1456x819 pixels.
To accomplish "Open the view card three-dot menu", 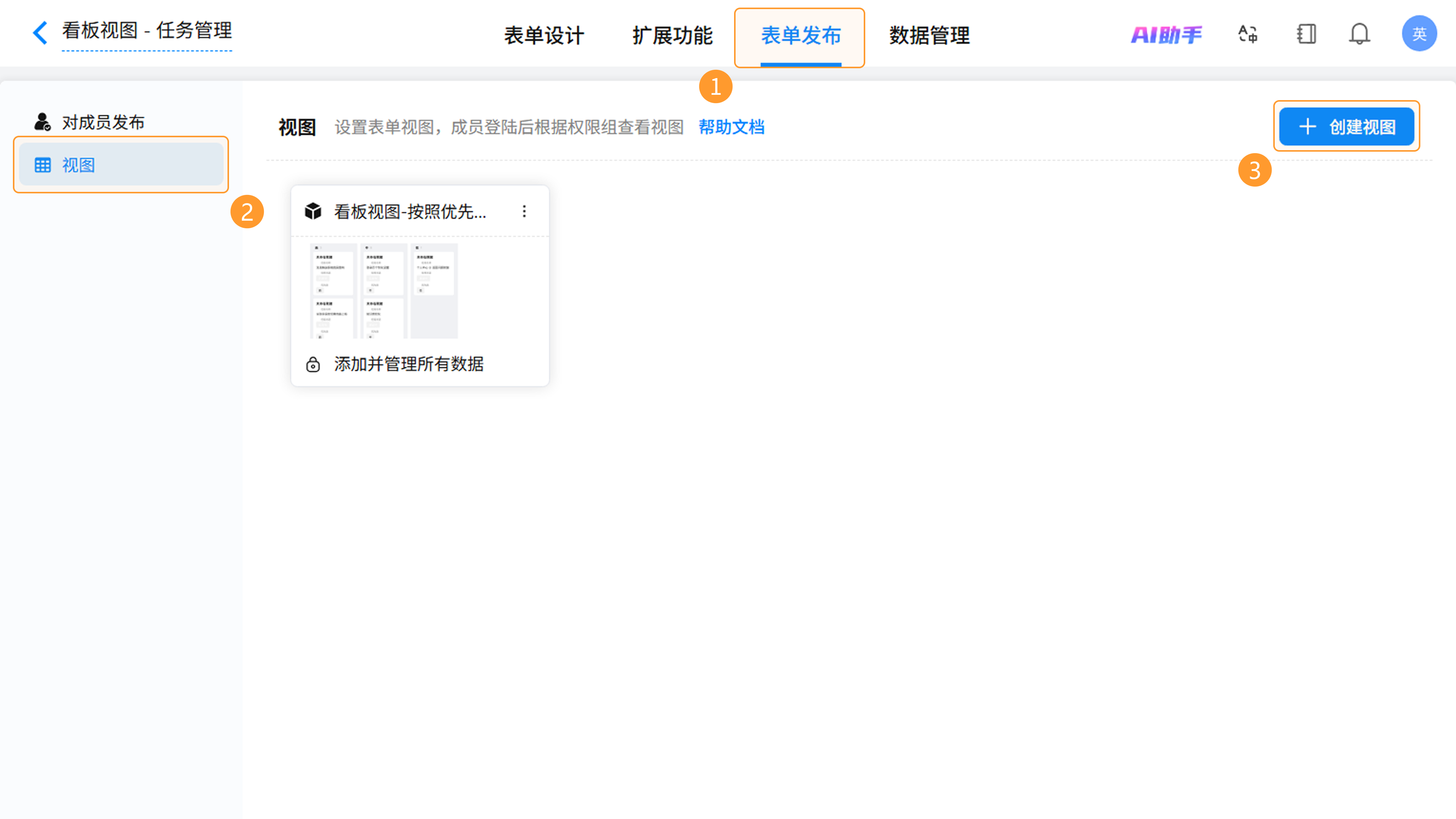I will [x=524, y=212].
